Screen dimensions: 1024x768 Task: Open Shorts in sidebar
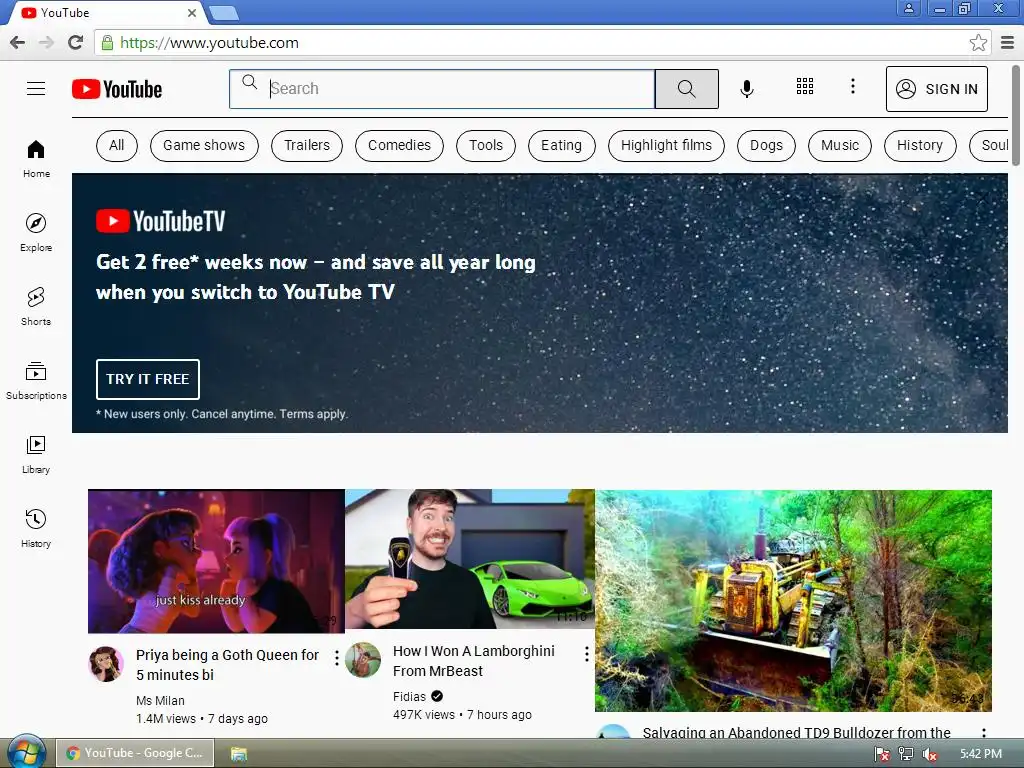tap(36, 306)
